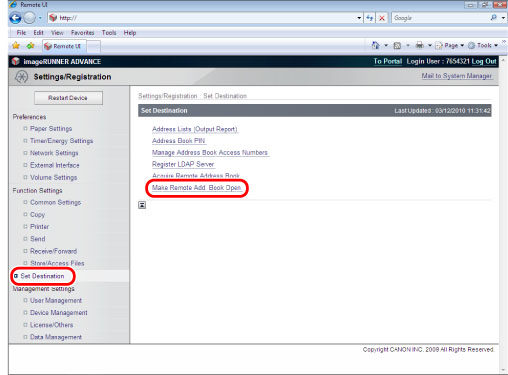508x375 pixels.
Task: Open the Page dropdown menu
Action: click(x=450, y=45)
